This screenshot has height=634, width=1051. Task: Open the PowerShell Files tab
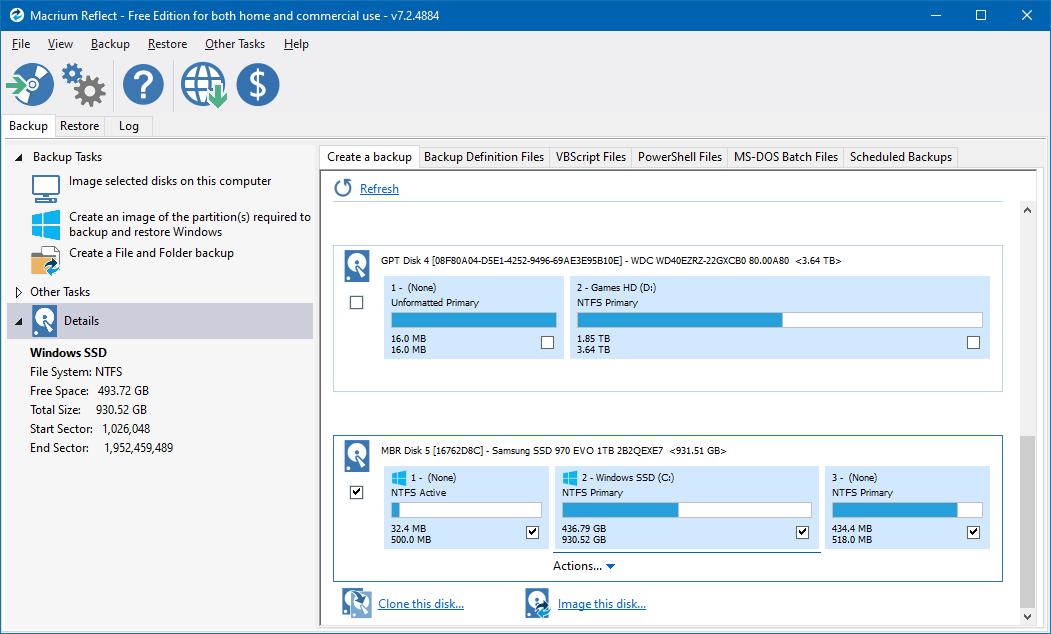tap(680, 157)
